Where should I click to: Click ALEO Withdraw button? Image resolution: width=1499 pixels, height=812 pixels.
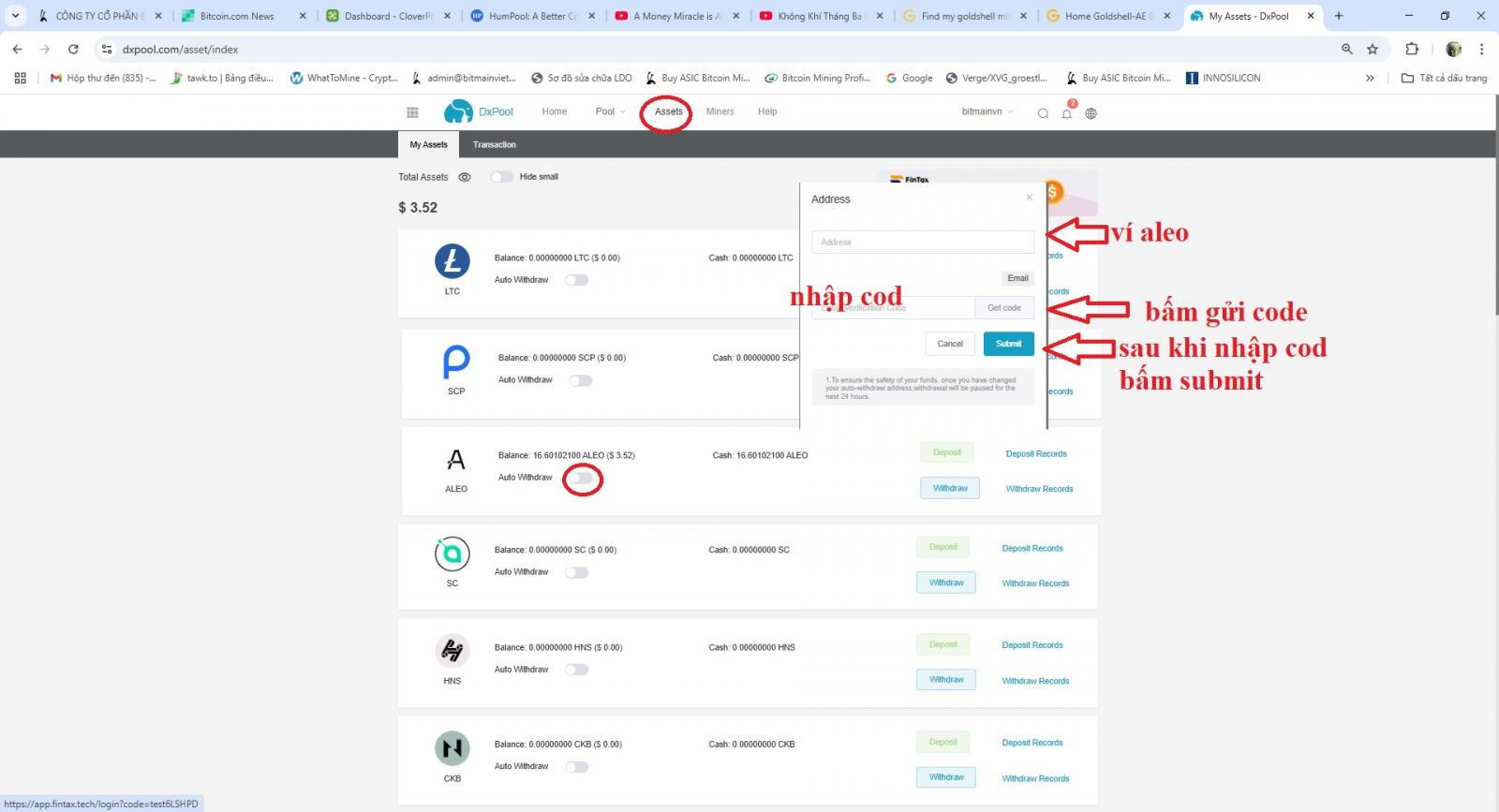(950, 488)
